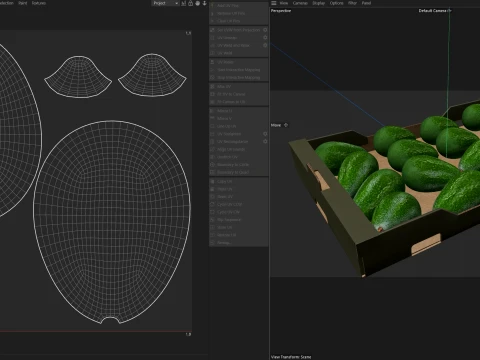Screen dimensions: 480x360
Task: Click the globe icon next to the lock
Action: coord(197,3)
